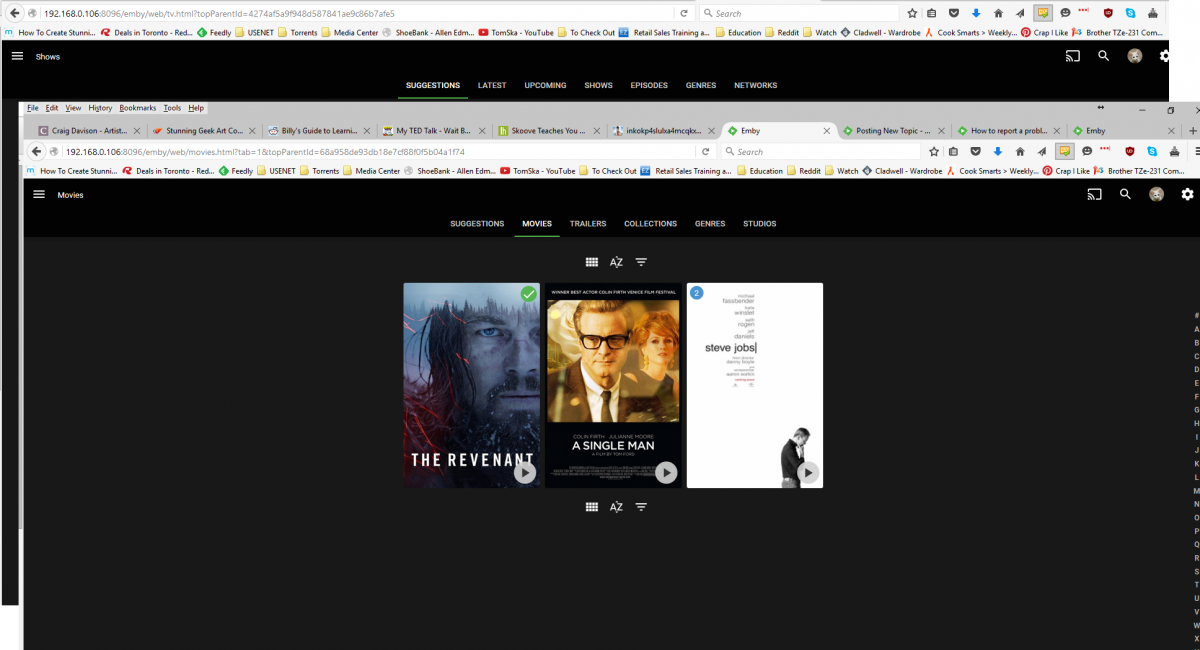This screenshot has width=1200, height=650.
Task: Switch to the How to report a problem tab
Action: click(1008, 130)
